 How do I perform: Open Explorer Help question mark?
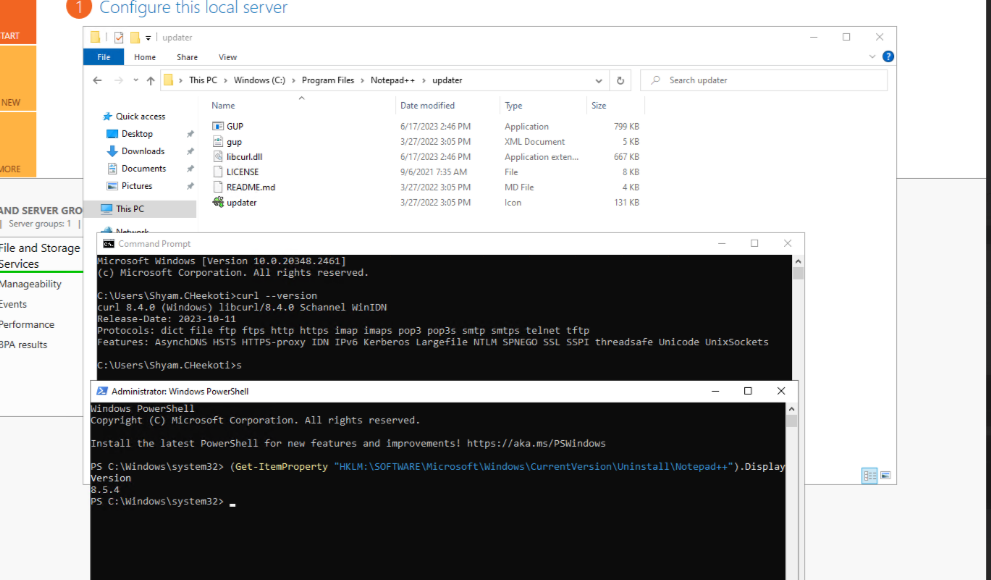[x=888, y=56]
